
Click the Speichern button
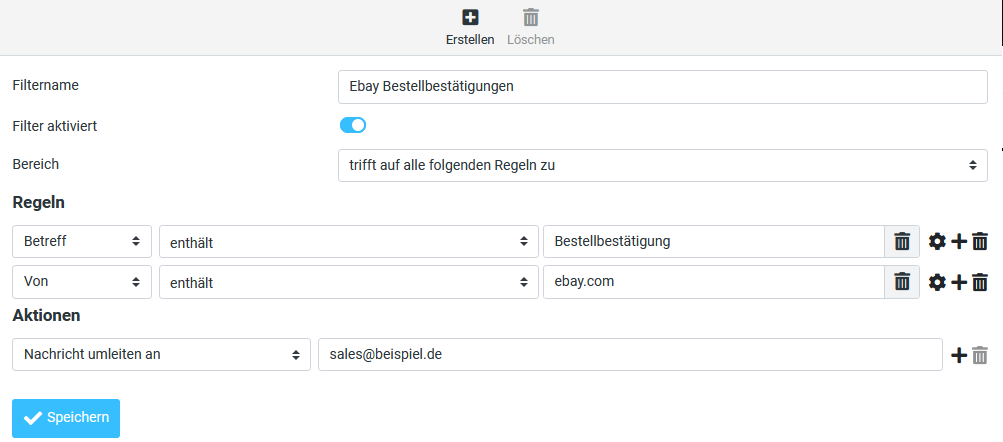66,418
